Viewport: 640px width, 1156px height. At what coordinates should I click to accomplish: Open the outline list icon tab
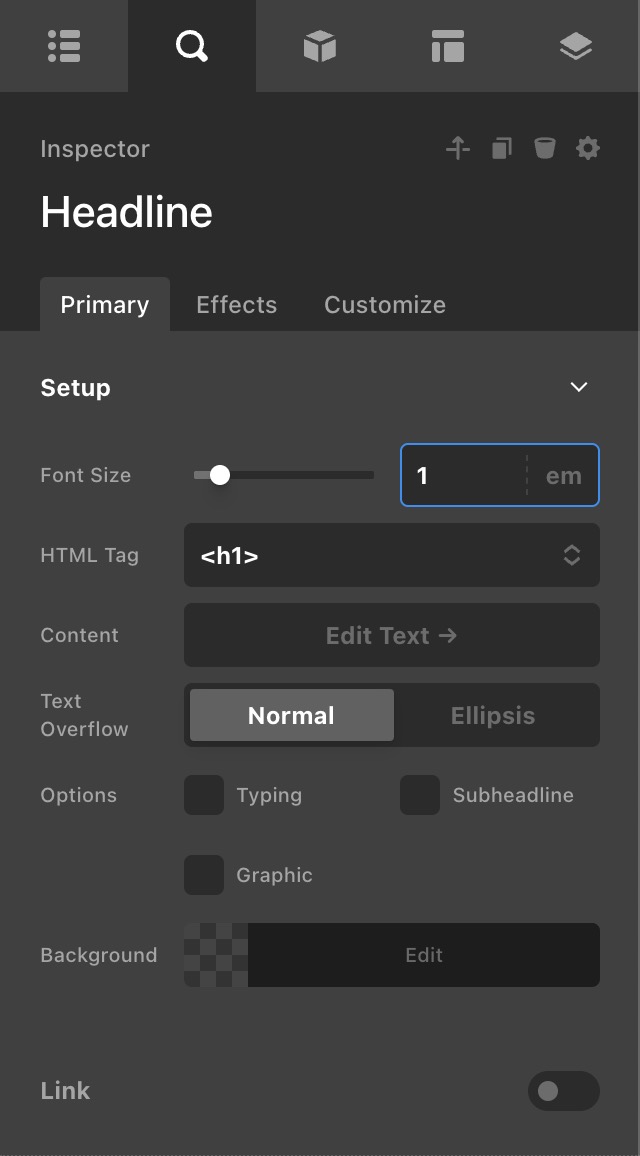tap(64, 46)
